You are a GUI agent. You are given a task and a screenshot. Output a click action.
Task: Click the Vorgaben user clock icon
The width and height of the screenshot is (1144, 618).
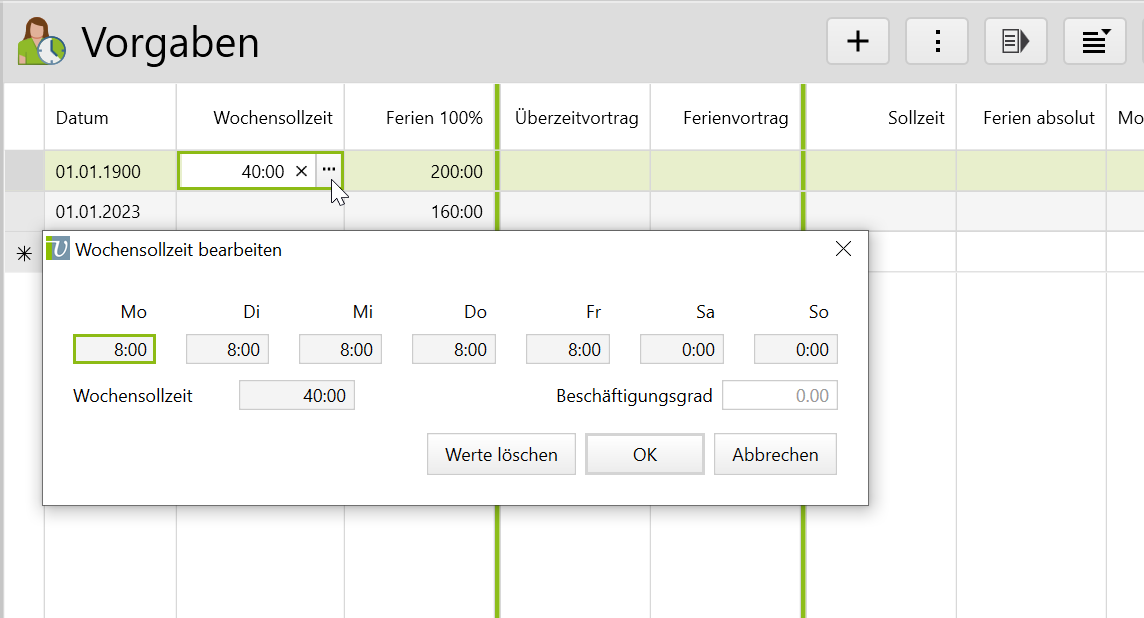41,42
